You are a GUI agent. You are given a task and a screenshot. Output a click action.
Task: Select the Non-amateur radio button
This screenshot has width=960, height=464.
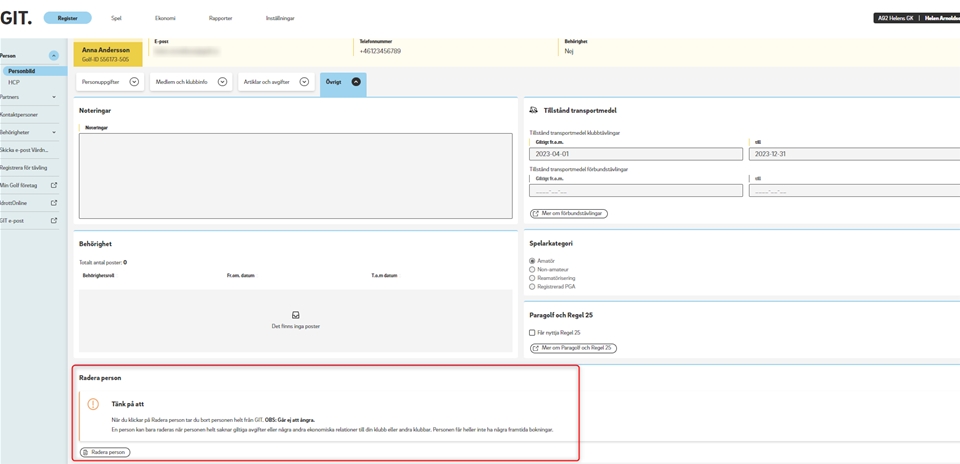[532, 269]
